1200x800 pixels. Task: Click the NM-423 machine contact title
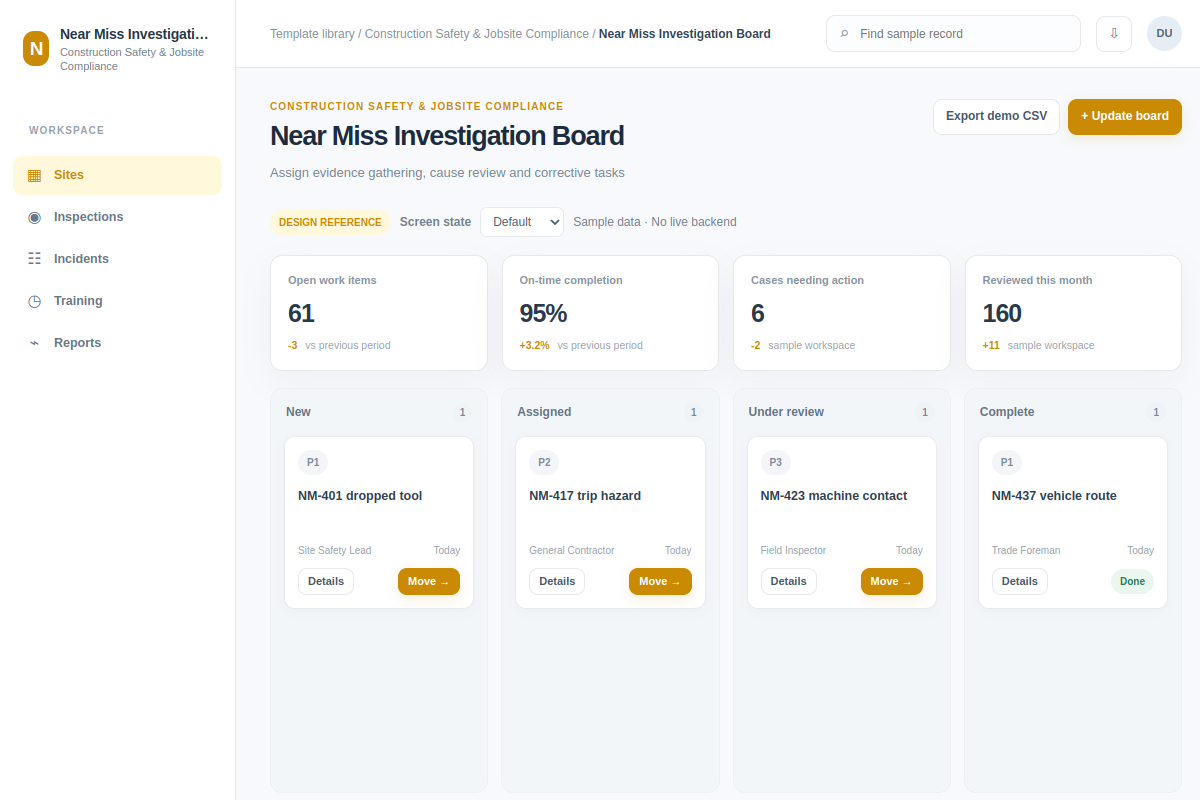(x=834, y=496)
